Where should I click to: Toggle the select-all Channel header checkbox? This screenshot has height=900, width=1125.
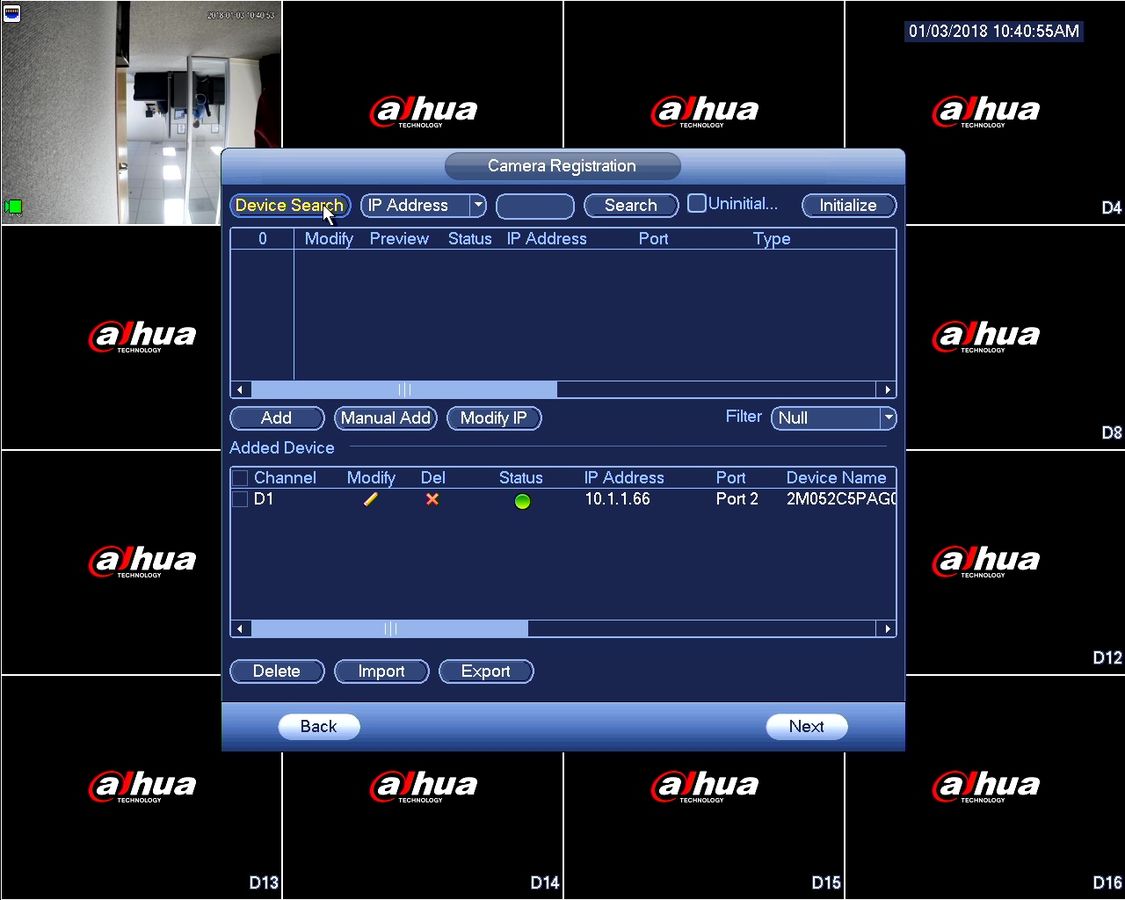point(240,478)
